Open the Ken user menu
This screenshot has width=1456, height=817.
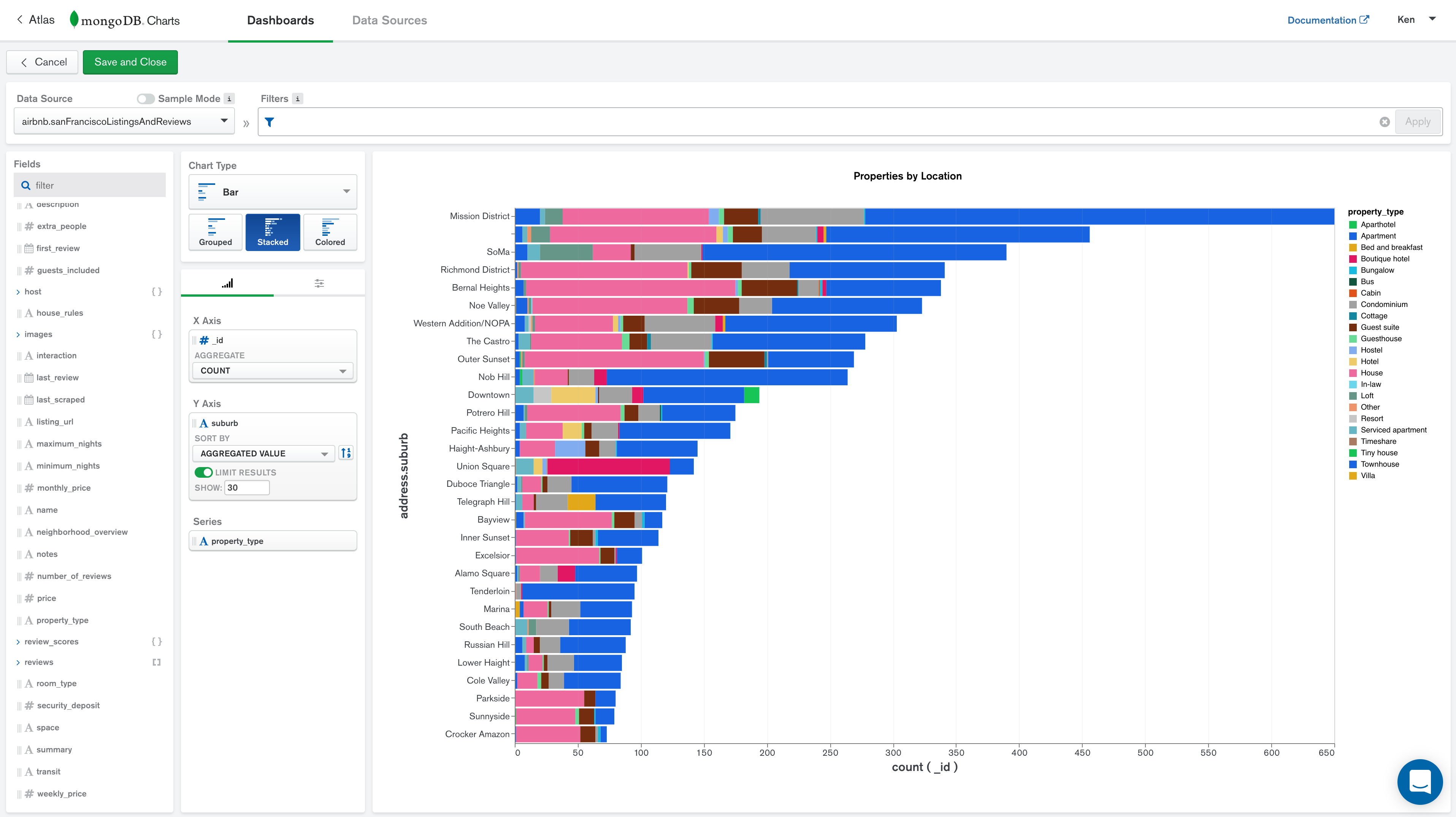click(1415, 20)
